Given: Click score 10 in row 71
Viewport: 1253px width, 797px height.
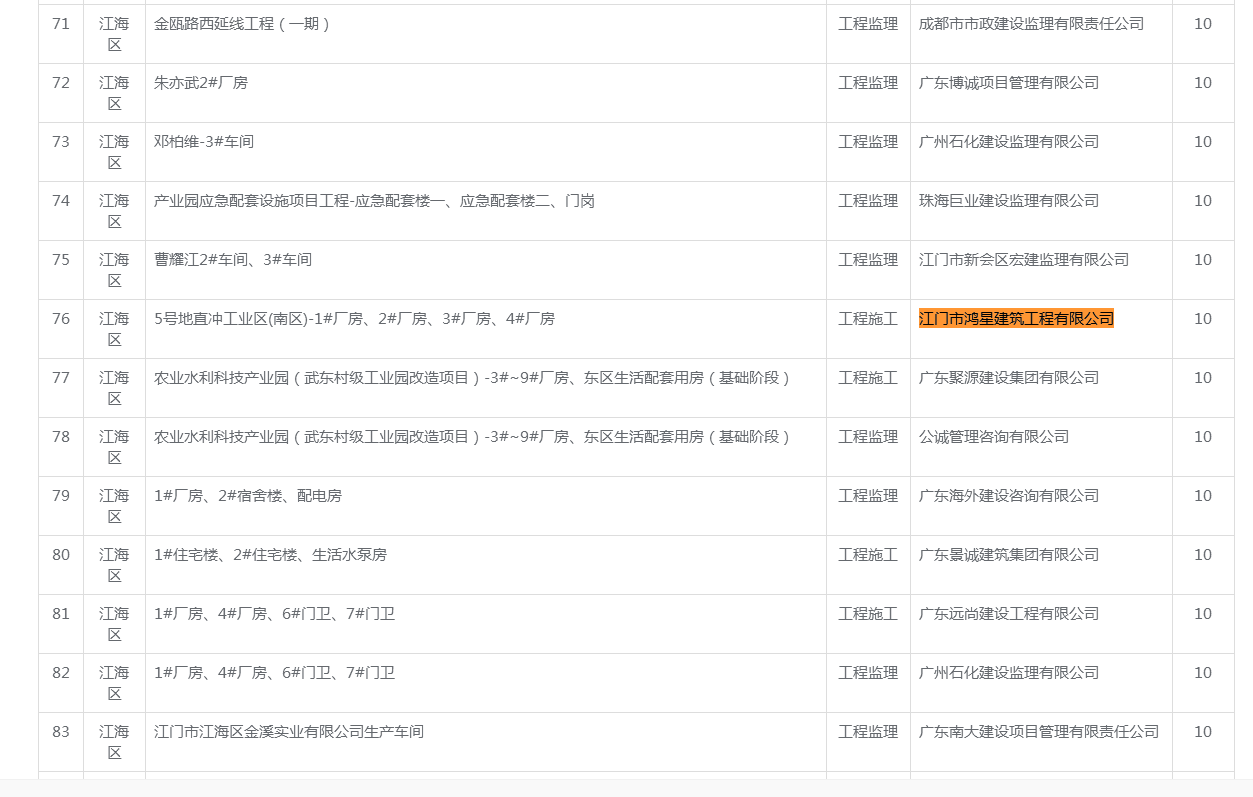Looking at the screenshot, I should 1203,24.
